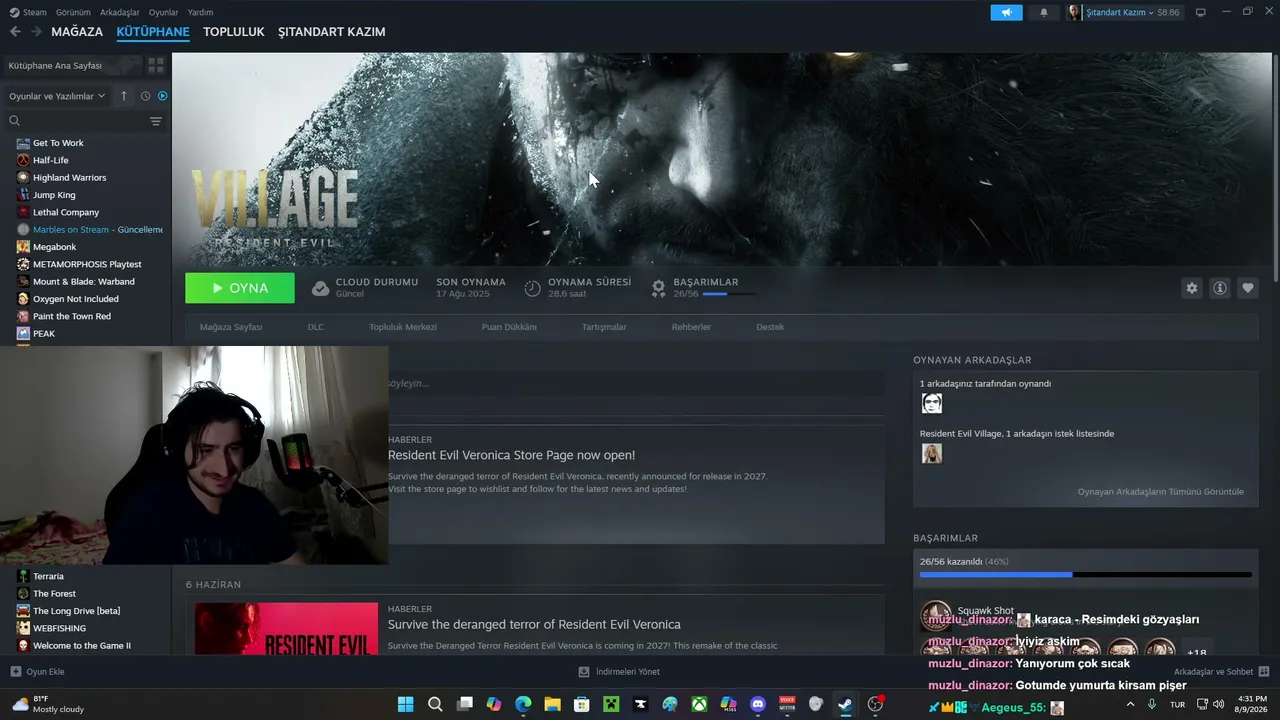Click the plus icon for Oyun Ekle
The height and width of the screenshot is (720, 1280).
point(15,672)
